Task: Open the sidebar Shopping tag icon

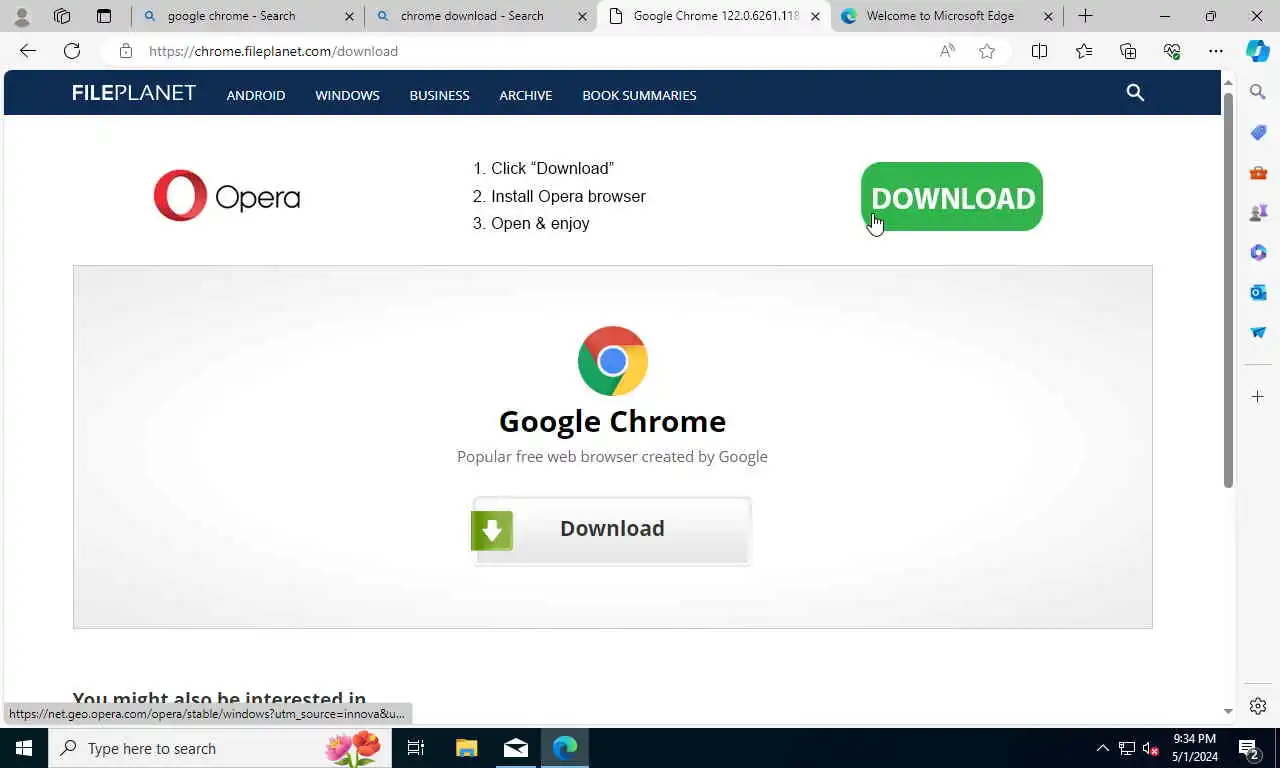Action: (x=1258, y=132)
